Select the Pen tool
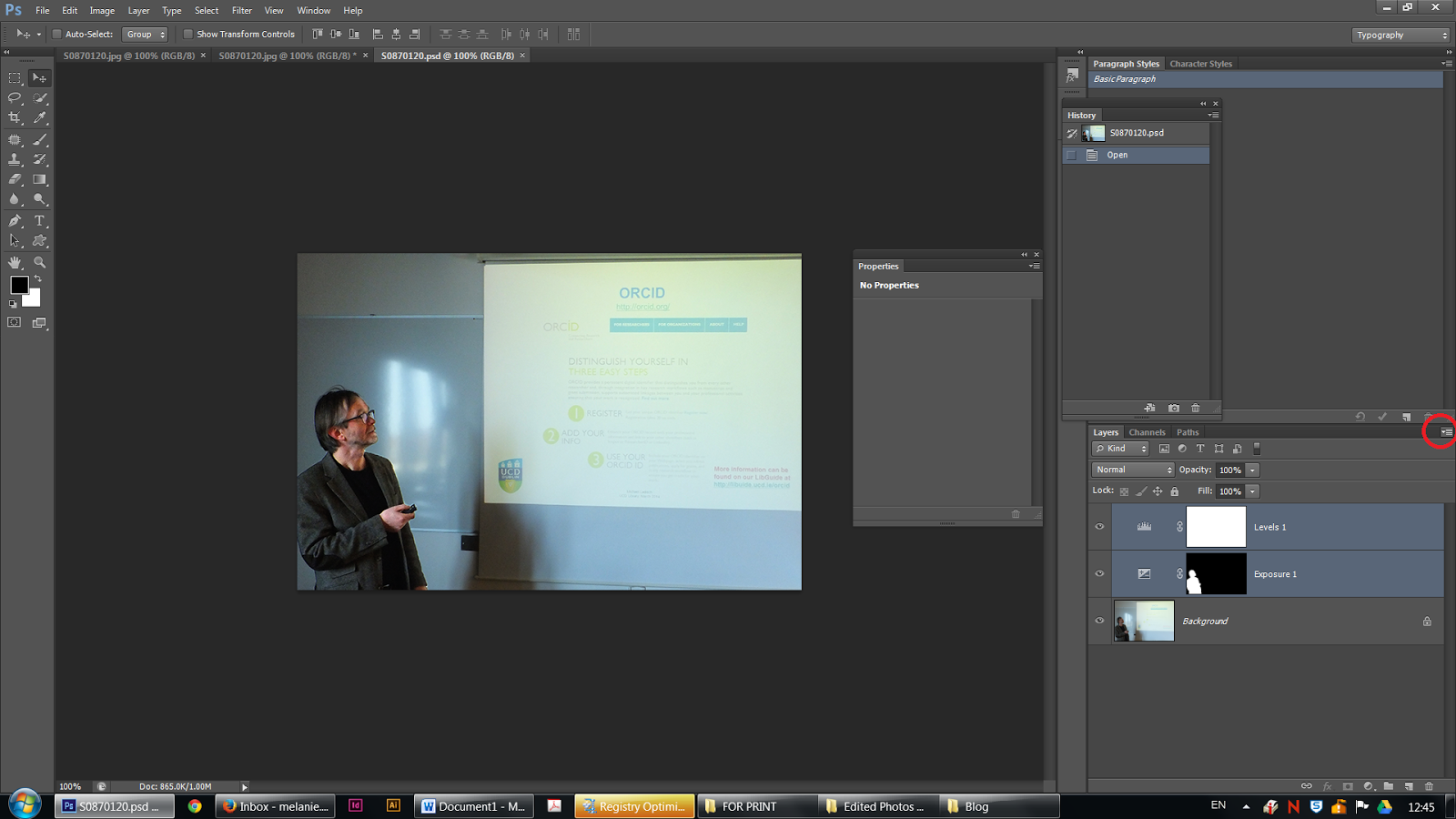Image resolution: width=1456 pixels, height=819 pixels. pos(15,220)
